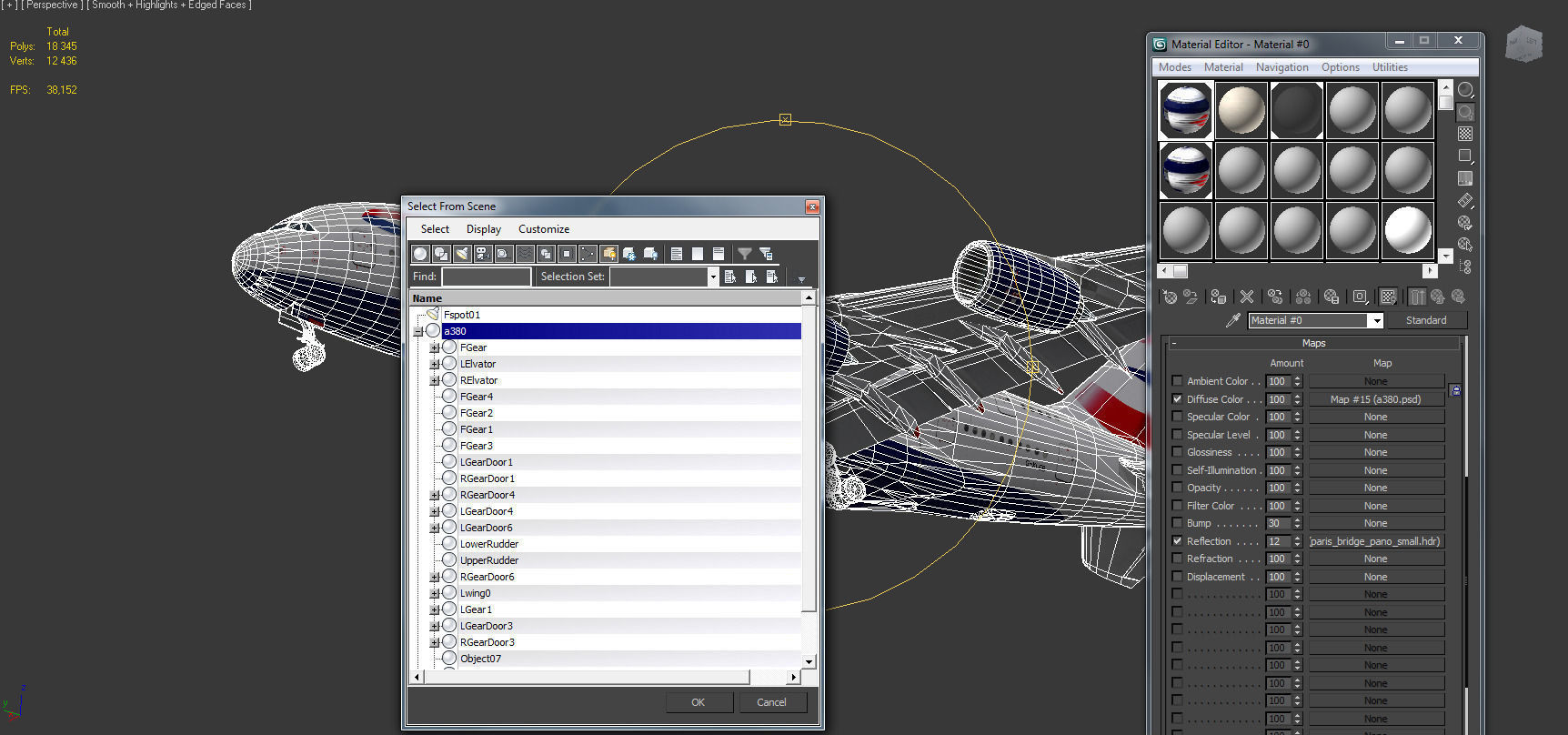Open Navigation menu in Material Editor

tap(1282, 67)
